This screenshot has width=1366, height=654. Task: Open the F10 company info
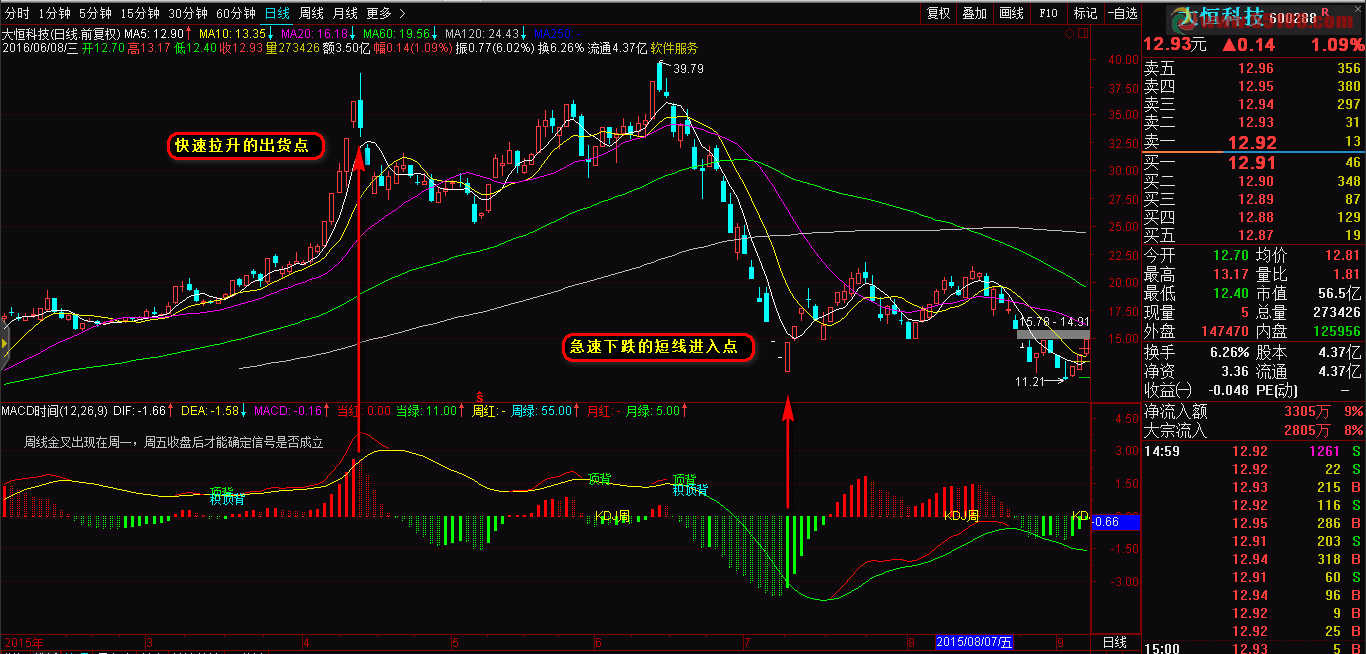click(x=1048, y=13)
